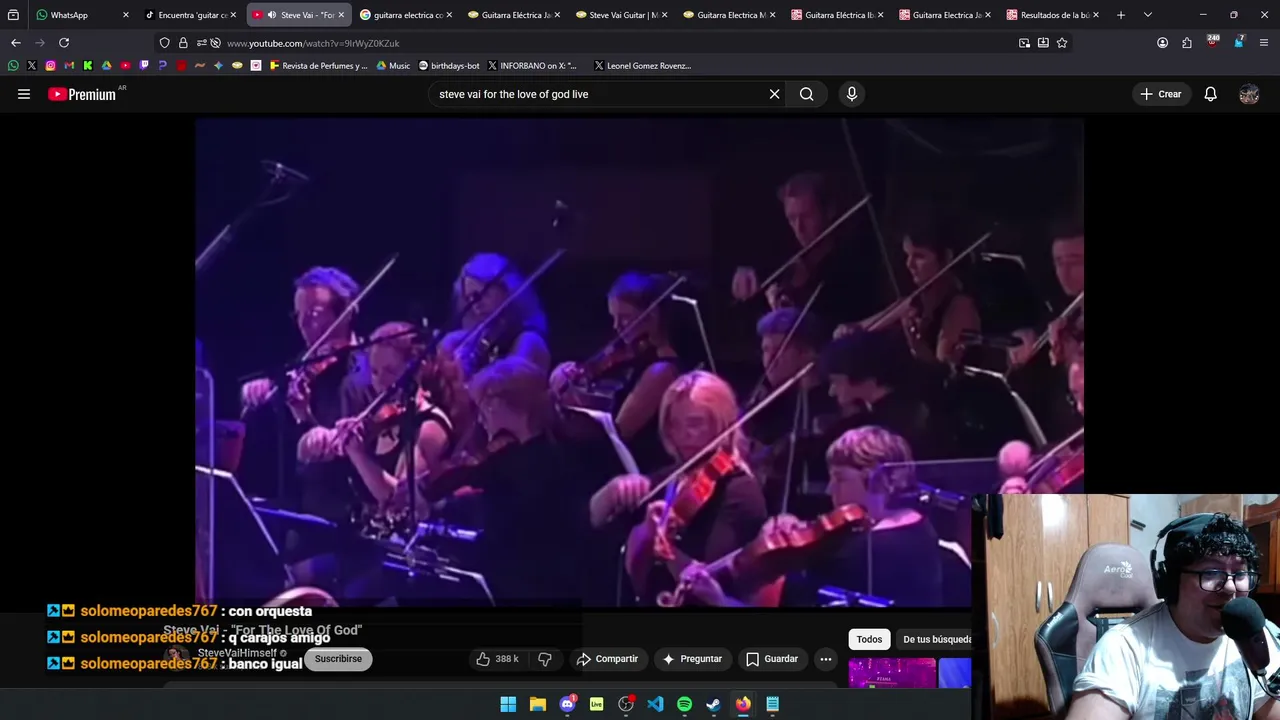This screenshot has width=1280, height=720.
Task: Switch to 'Encuentra guitar' TikTok tab
Action: (190, 15)
